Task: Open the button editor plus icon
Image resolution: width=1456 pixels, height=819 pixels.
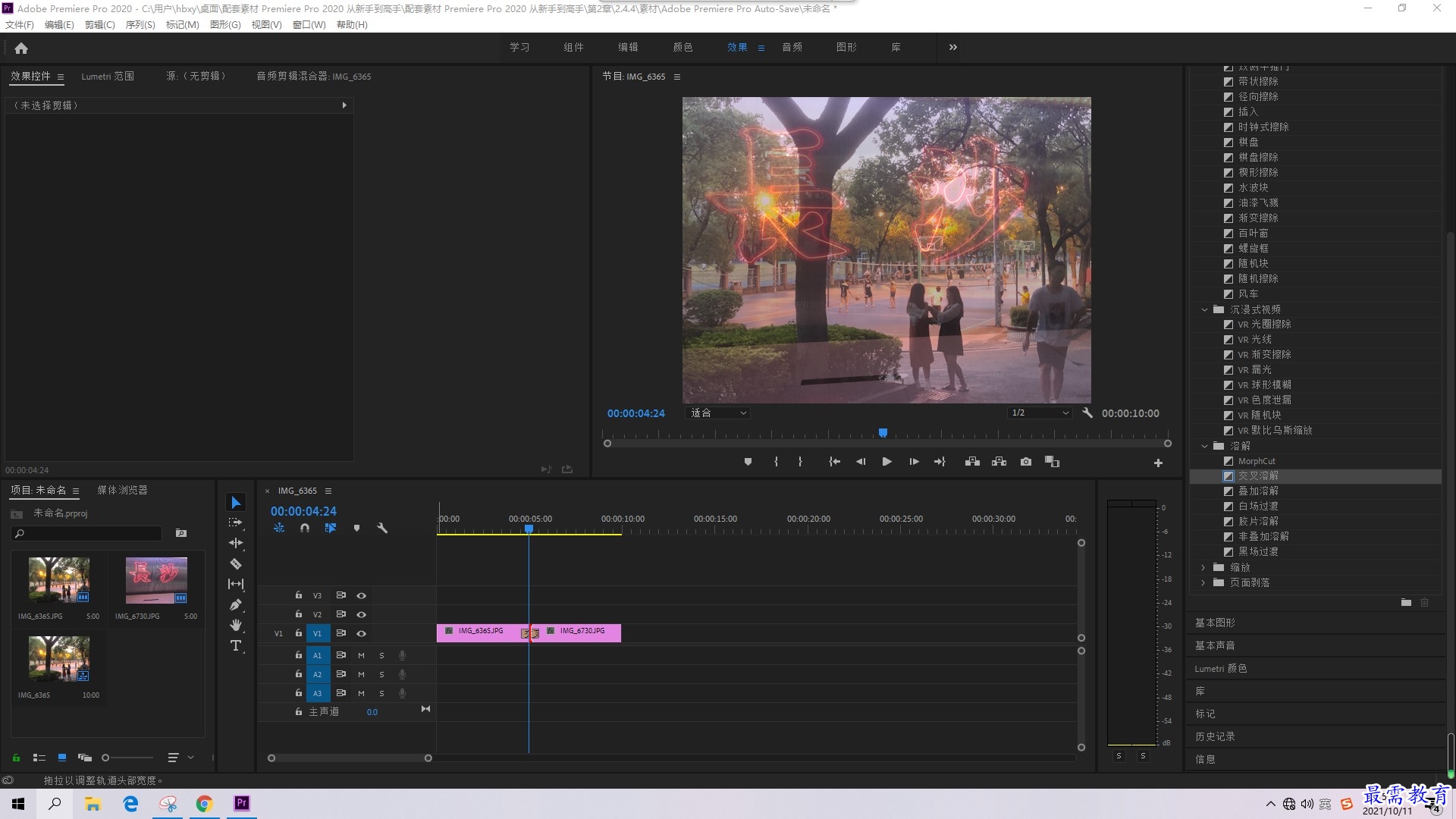Action: (x=1158, y=463)
